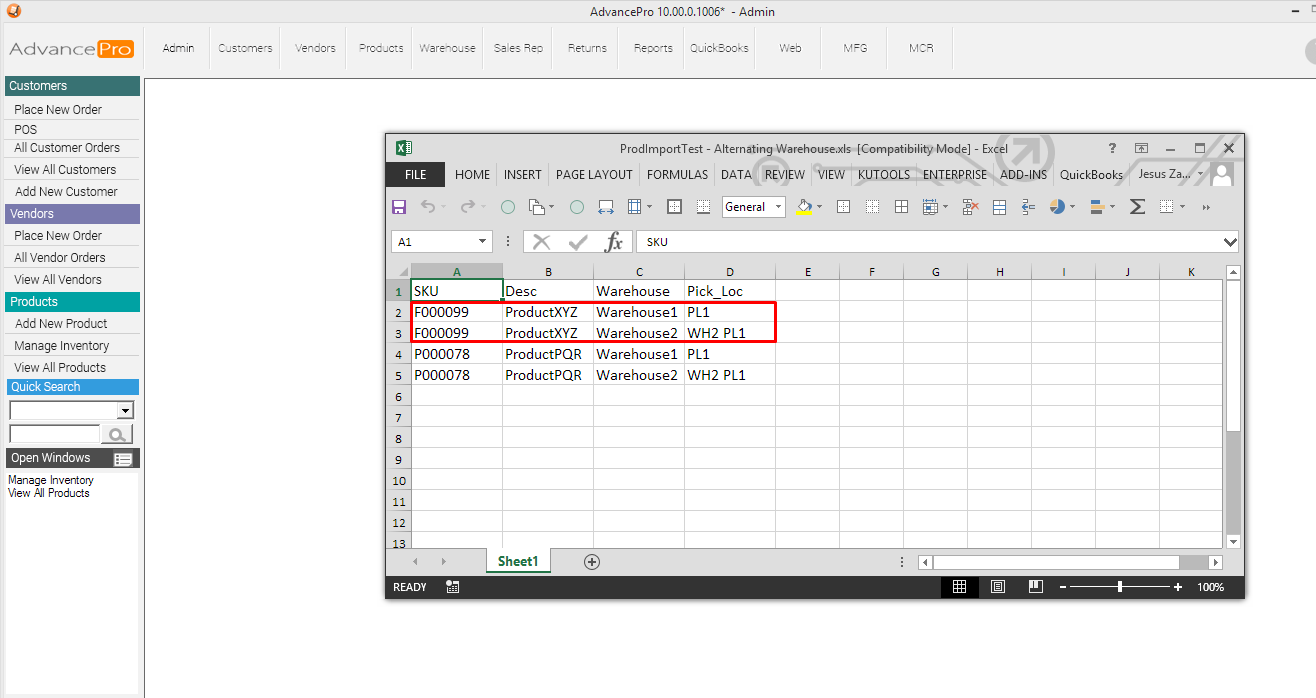This screenshot has height=698, width=1316.
Task: Click Add New Product link
Action: point(61,324)
